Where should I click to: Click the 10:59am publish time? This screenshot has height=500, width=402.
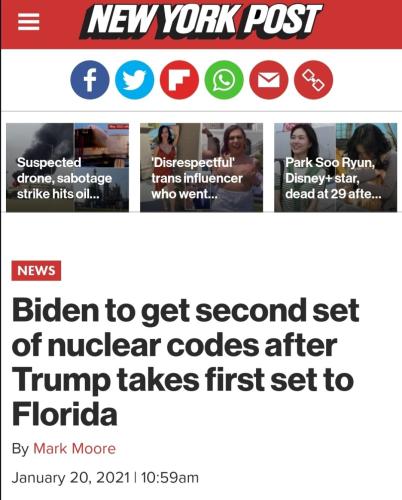(x=170, y=478)
